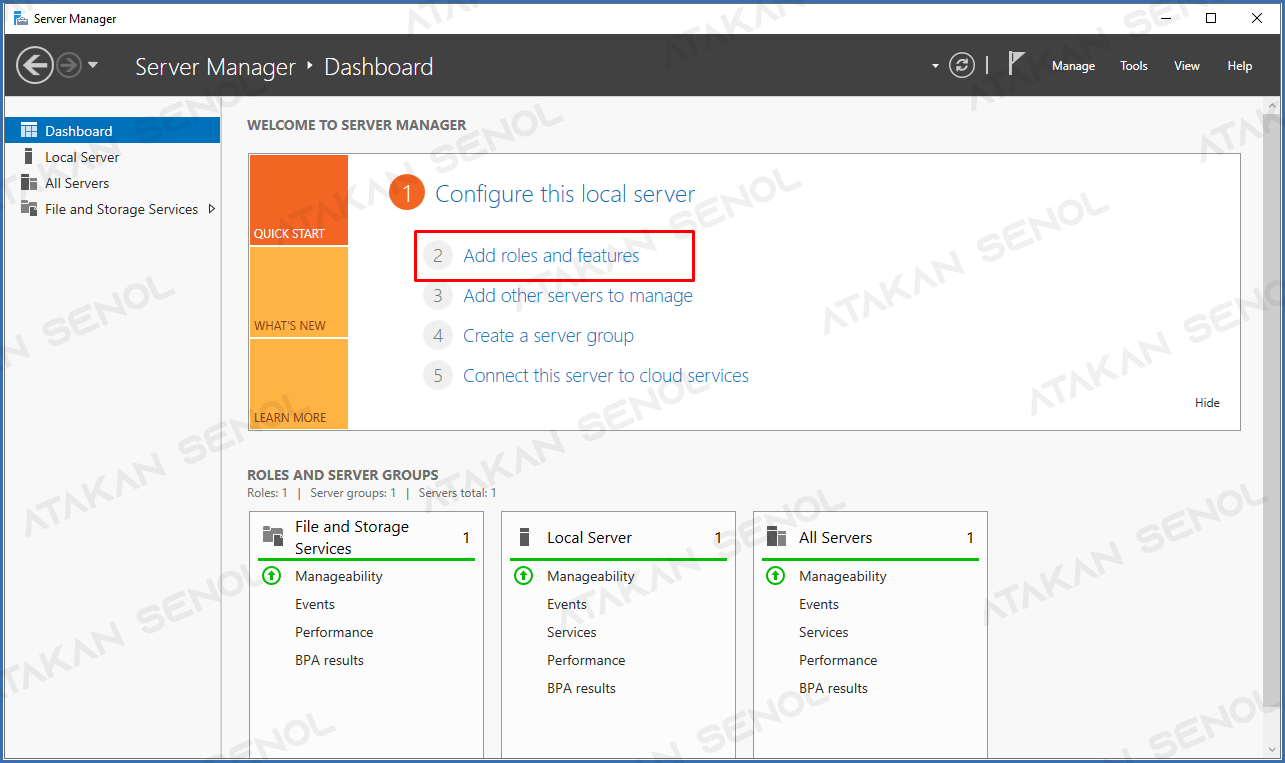Open the Help menu

(x=1240, y=66)
